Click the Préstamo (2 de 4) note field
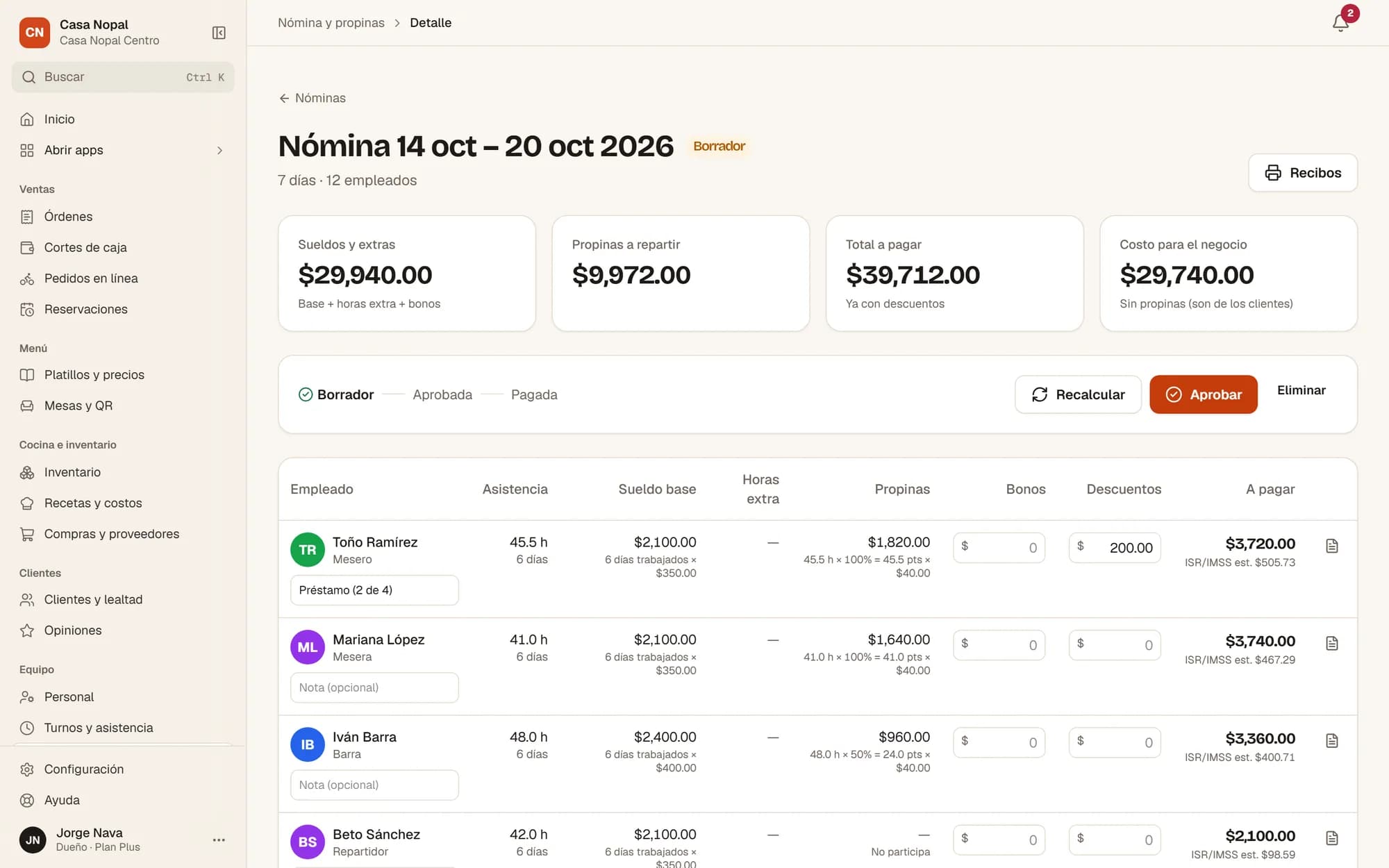 coord(374,590)
